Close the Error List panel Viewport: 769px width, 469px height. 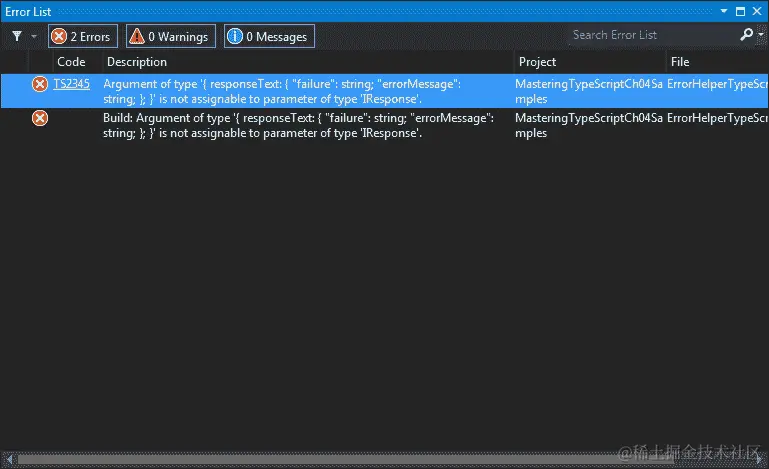(x=757, y=11)
